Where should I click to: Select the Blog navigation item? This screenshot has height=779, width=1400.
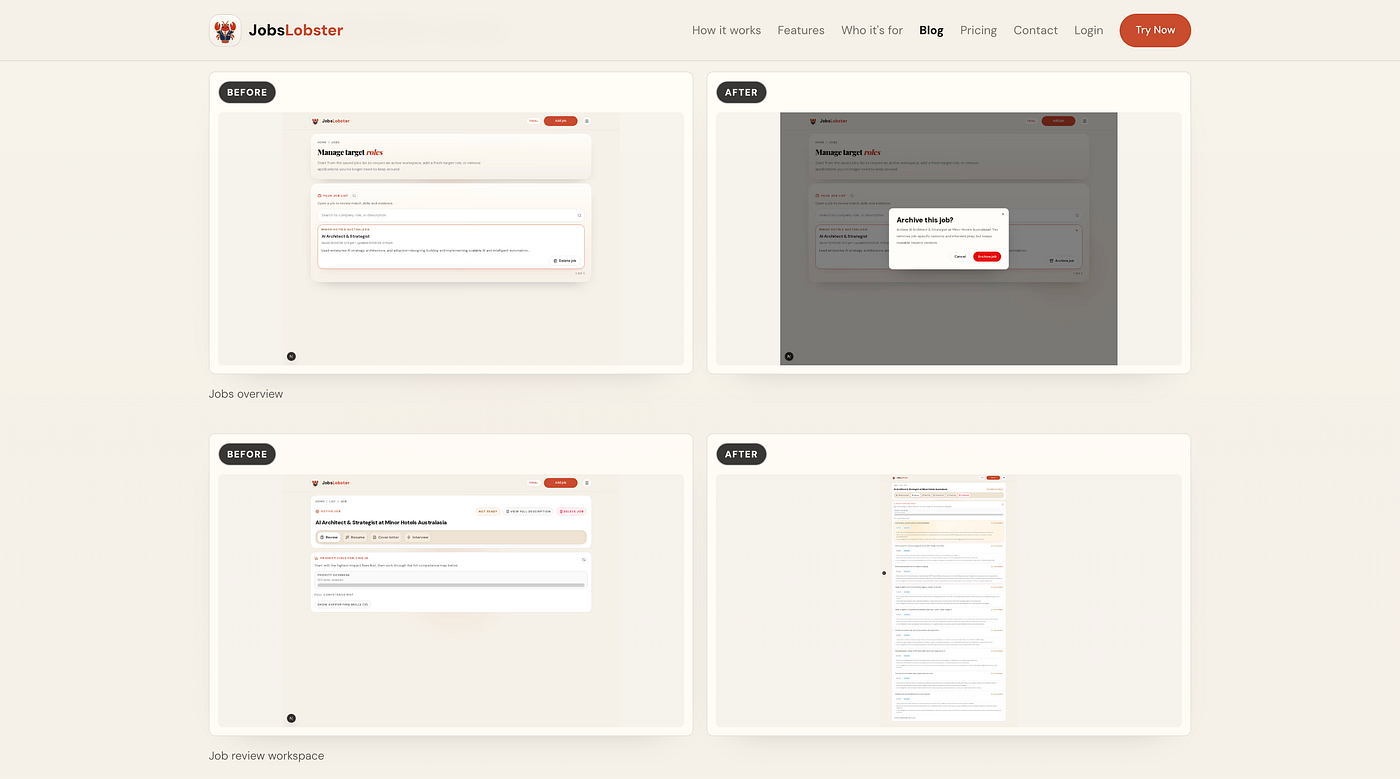931,30
